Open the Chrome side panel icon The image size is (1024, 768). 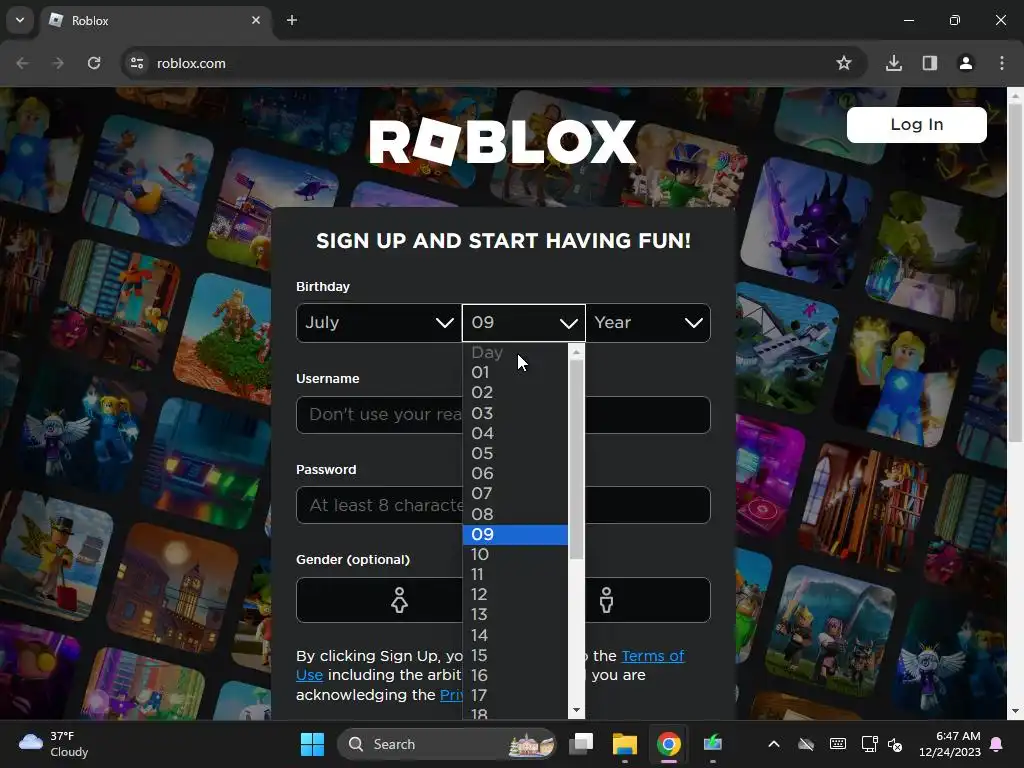point(930,63)
